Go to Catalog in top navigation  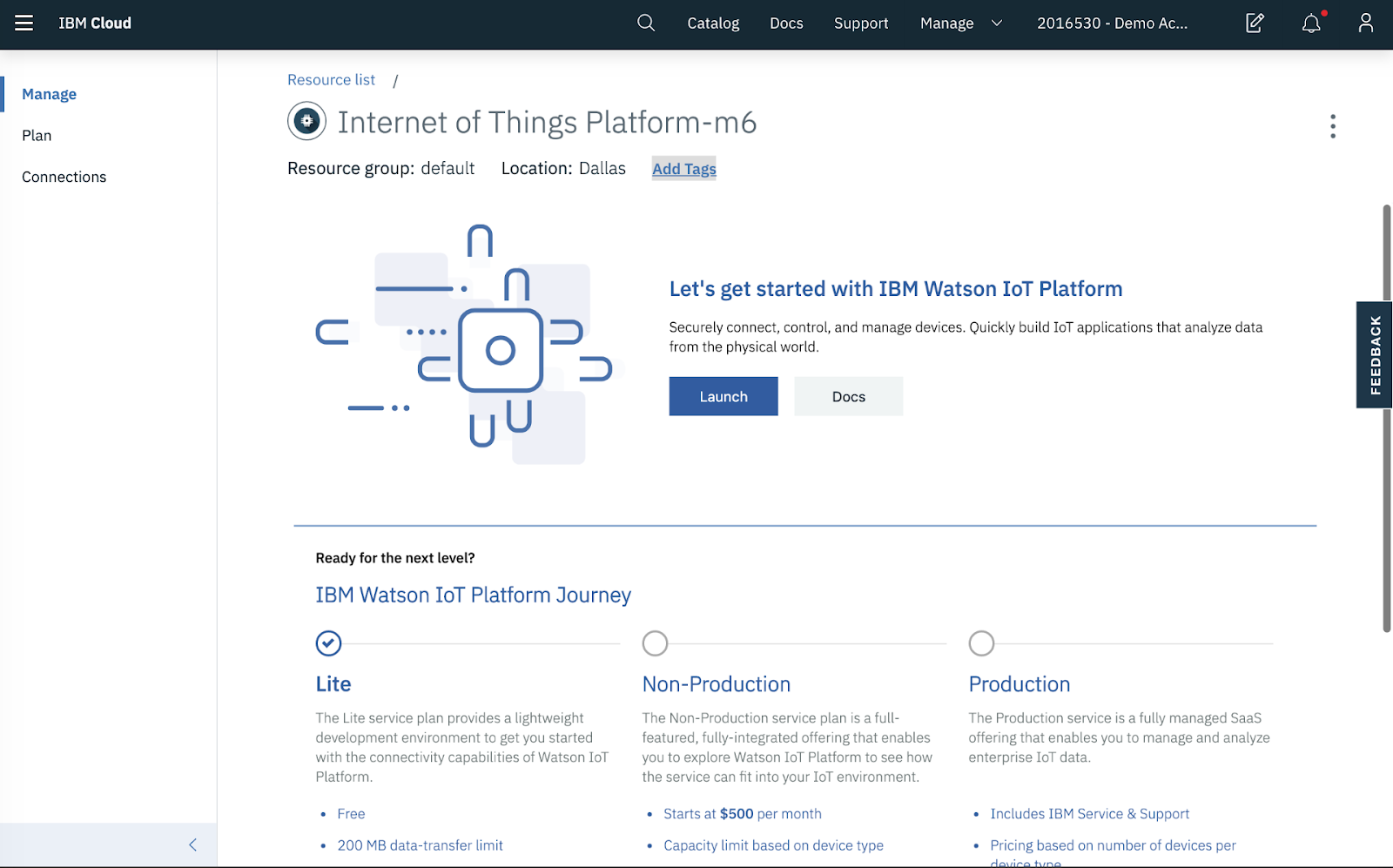click(x=713, y=24)
